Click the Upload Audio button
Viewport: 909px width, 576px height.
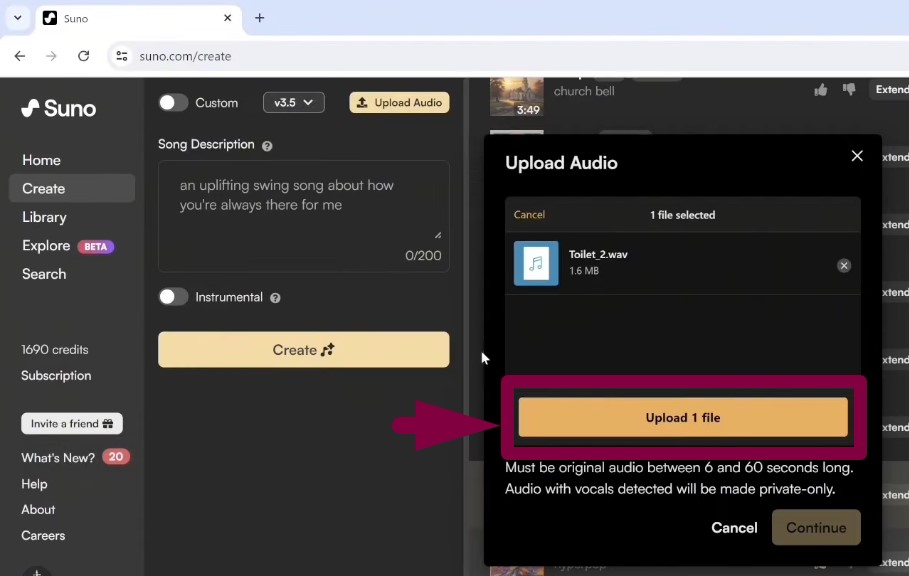click(x=399, y=103)
